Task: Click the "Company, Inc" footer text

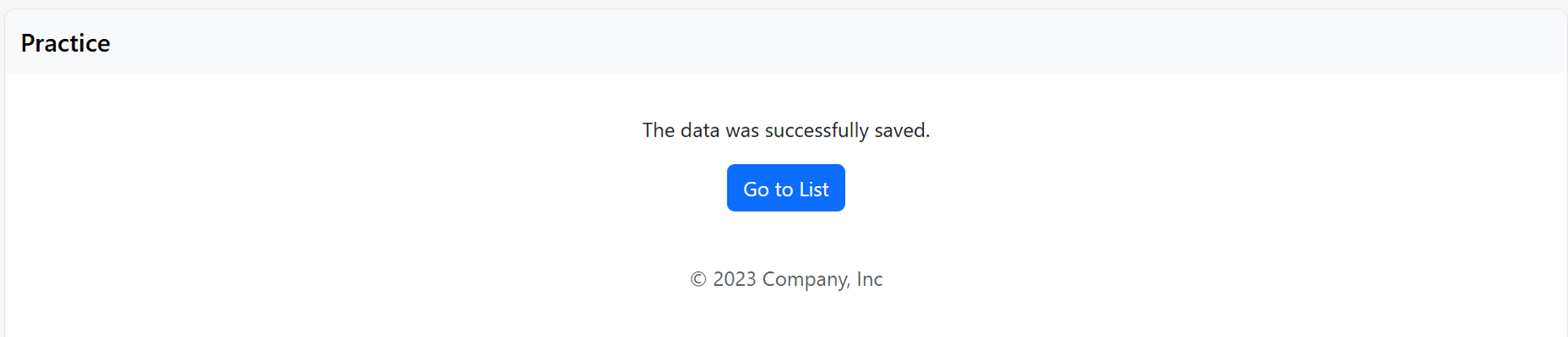Action: 822,279
